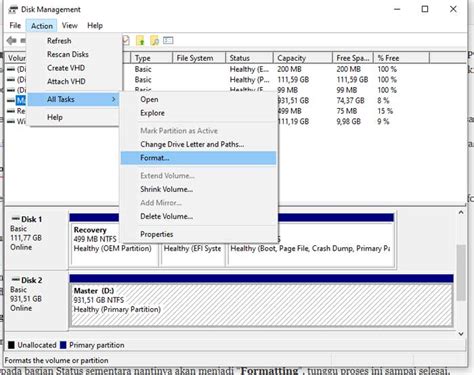
Task: Expand the All Tasks submenu
Action: (73, 99)
